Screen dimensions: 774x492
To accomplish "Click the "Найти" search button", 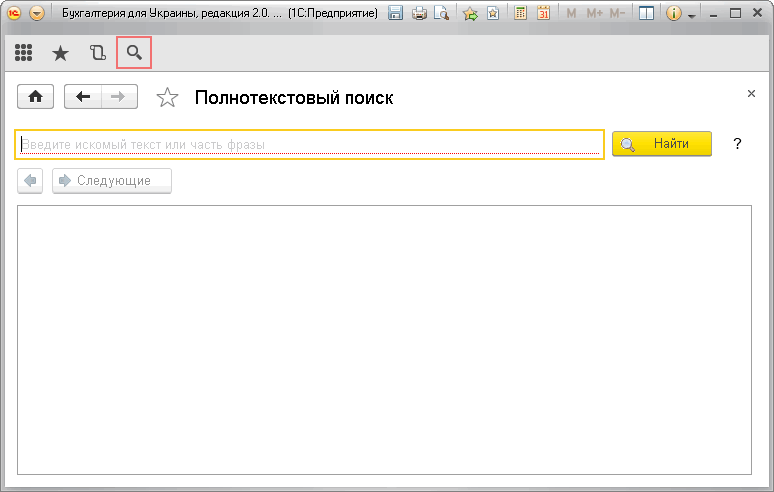I will 661,144.
